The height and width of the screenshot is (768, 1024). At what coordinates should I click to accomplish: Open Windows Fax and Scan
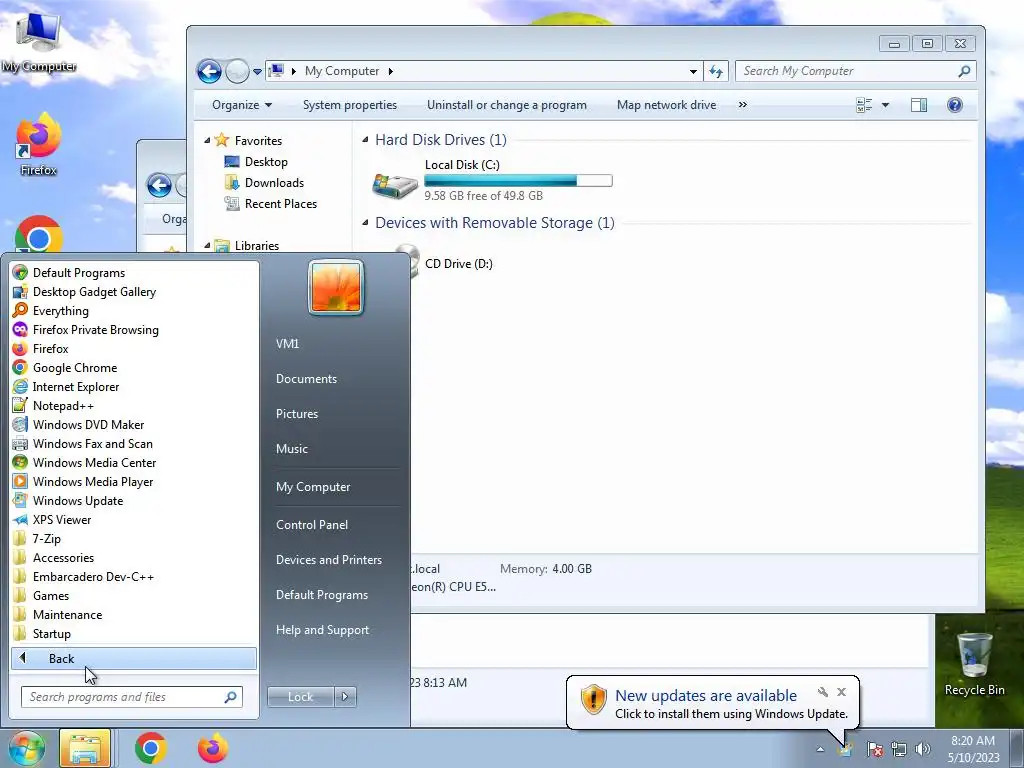(x=83, y=443)
